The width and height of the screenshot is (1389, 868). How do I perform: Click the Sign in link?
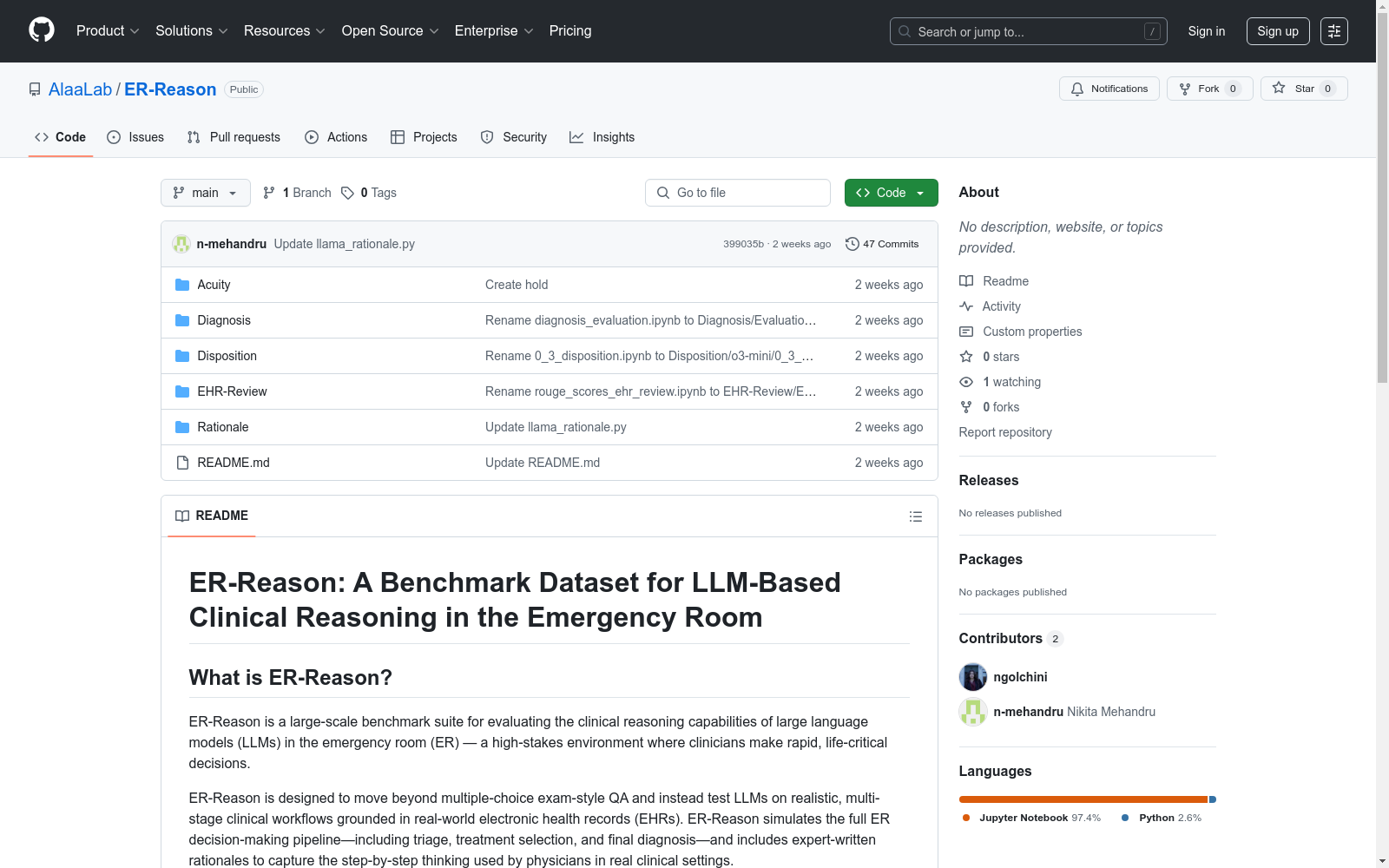(1207, 31)
